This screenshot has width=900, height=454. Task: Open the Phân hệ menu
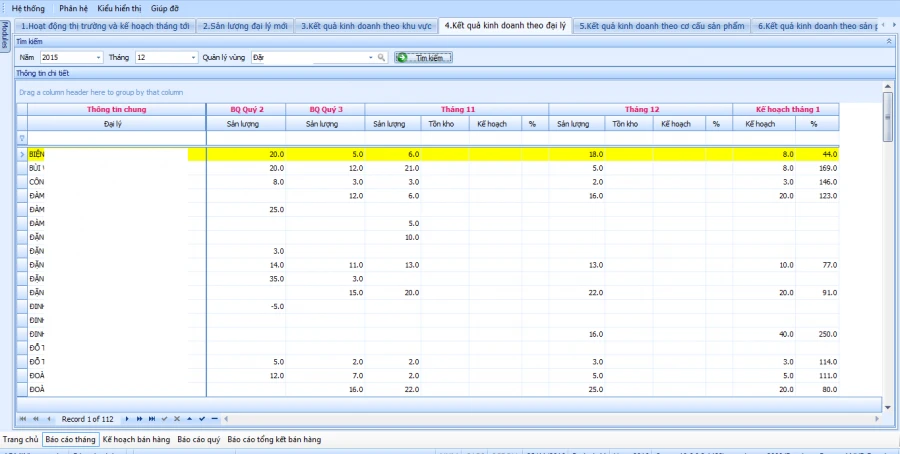73,9
